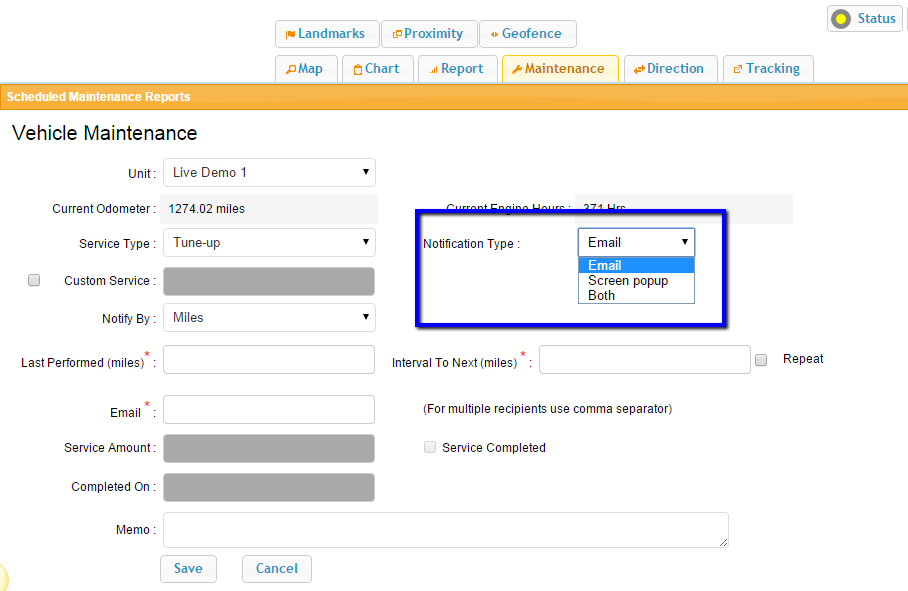Click the yellow Status indicator icon
This screenshot has height=591, width=908.
click(842, 19)
